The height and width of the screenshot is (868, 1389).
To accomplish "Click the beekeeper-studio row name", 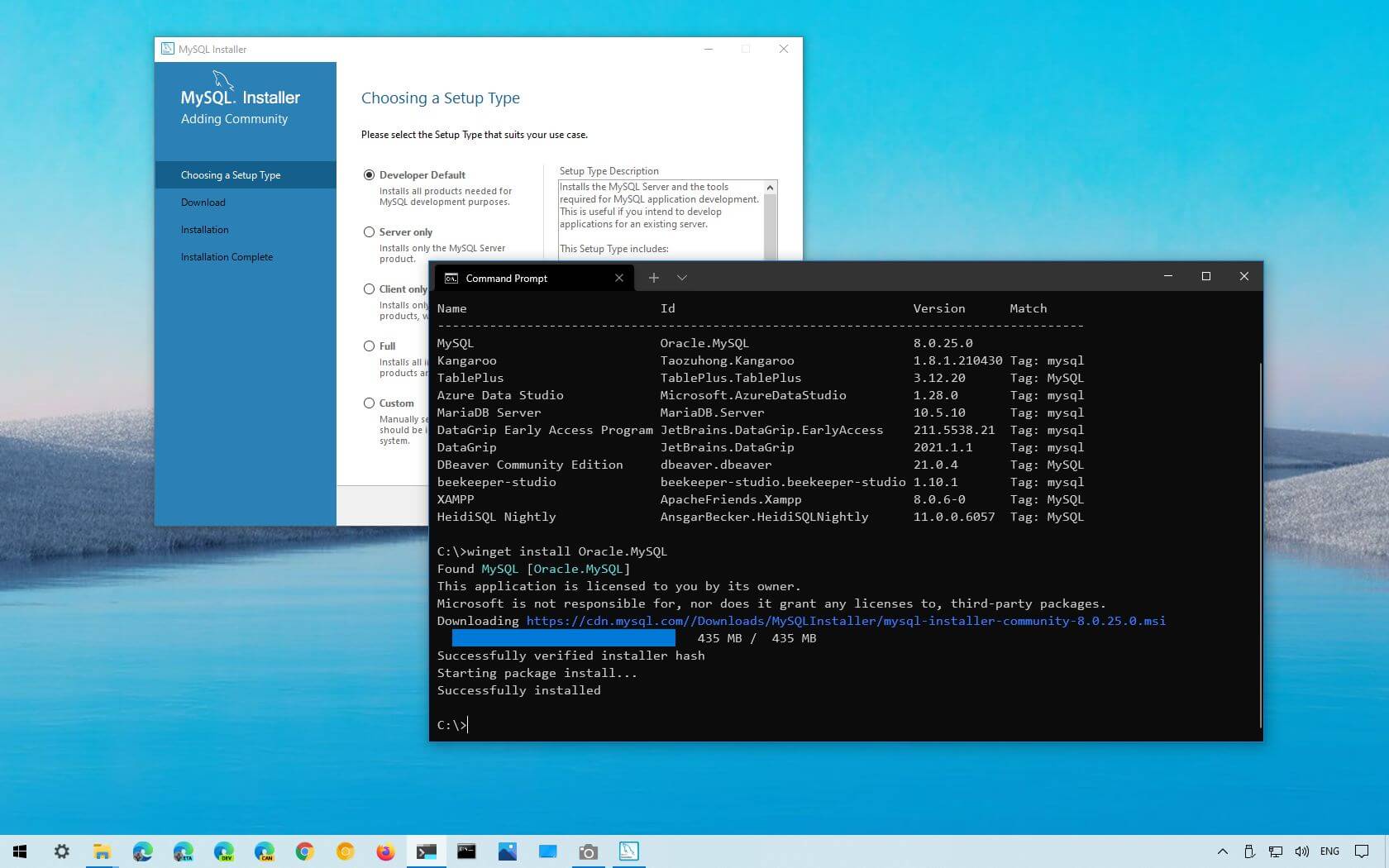I will 496,482.
